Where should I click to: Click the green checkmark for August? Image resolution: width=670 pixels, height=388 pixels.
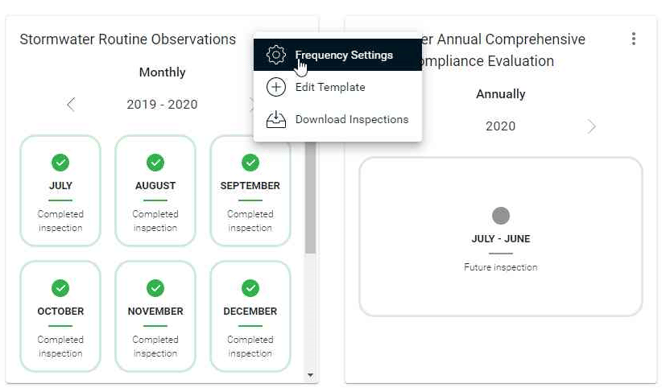[155, 162]
